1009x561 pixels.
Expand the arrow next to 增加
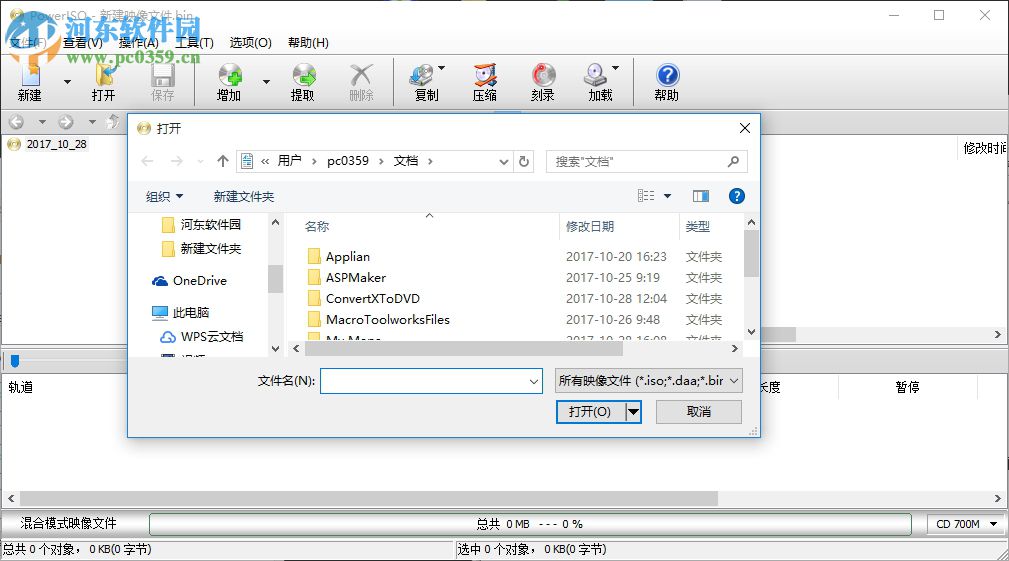(266, 82)
